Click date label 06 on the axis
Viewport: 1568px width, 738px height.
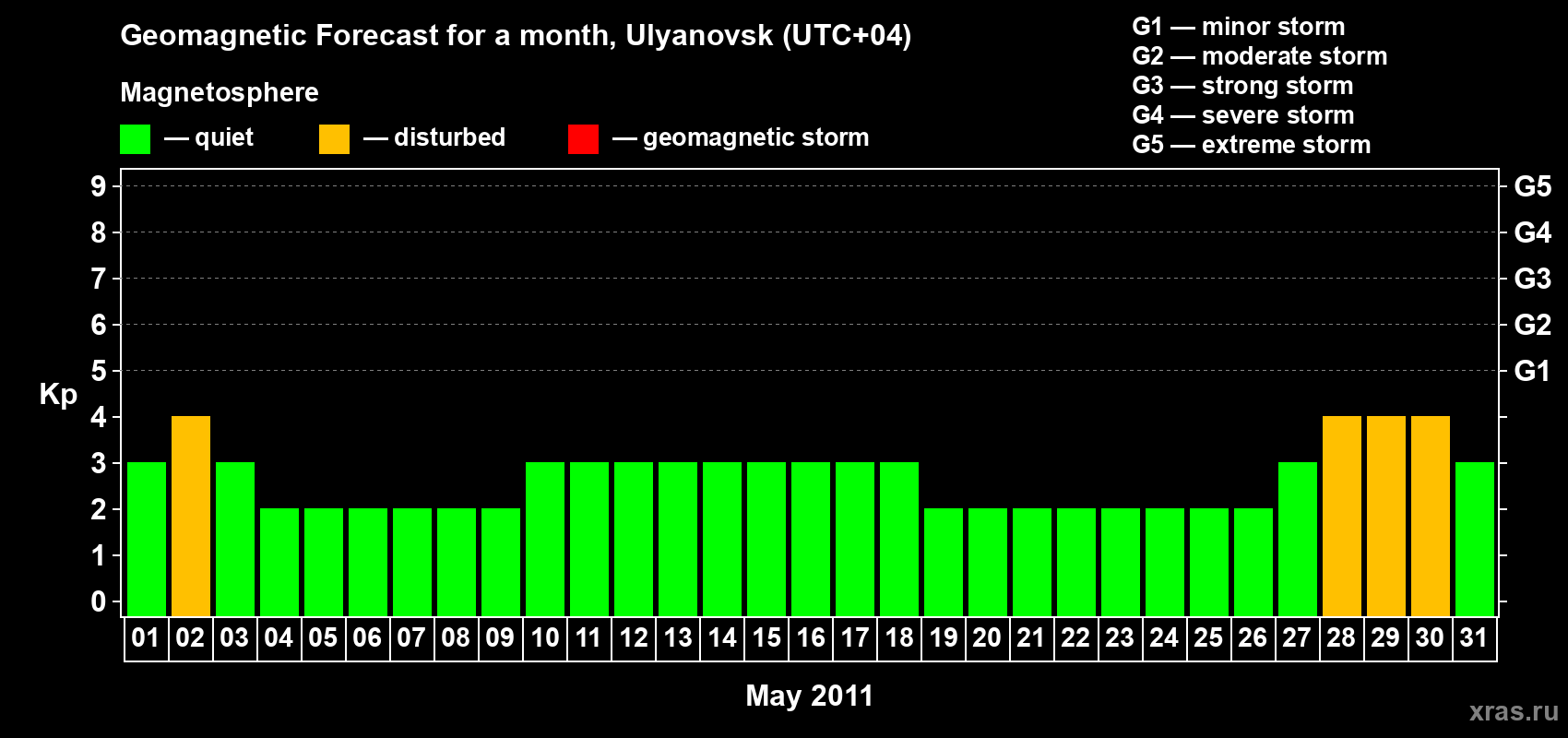click(367, 637)
